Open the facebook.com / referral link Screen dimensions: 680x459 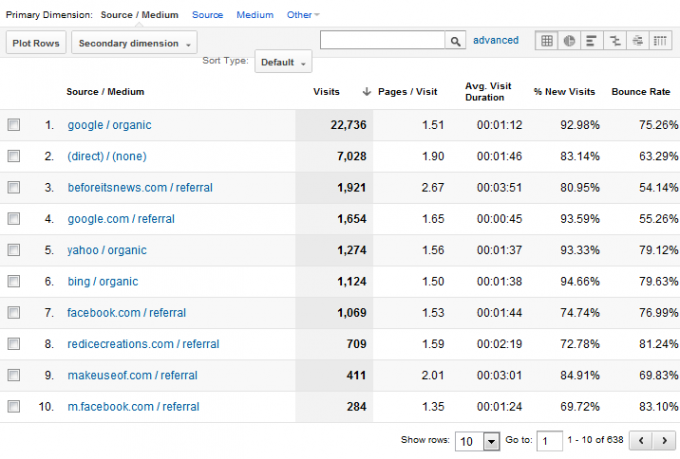click(x=126, y=313)
